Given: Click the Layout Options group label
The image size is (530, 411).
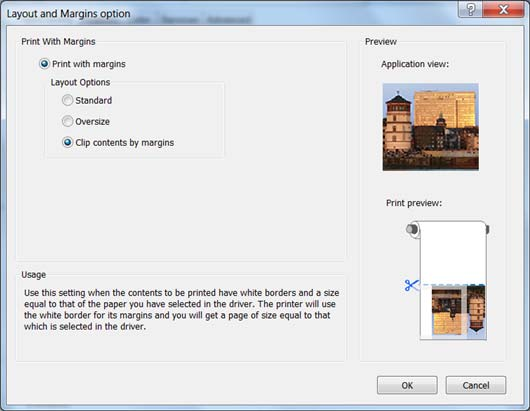Looking at the screenshot, I should click(x=80, y=82).
